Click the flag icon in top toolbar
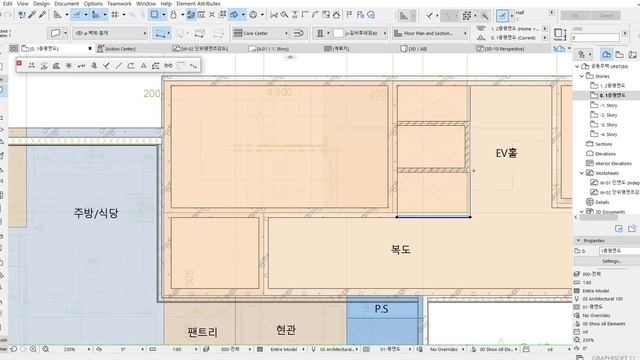The image size is (640, 360). [349, 15]
